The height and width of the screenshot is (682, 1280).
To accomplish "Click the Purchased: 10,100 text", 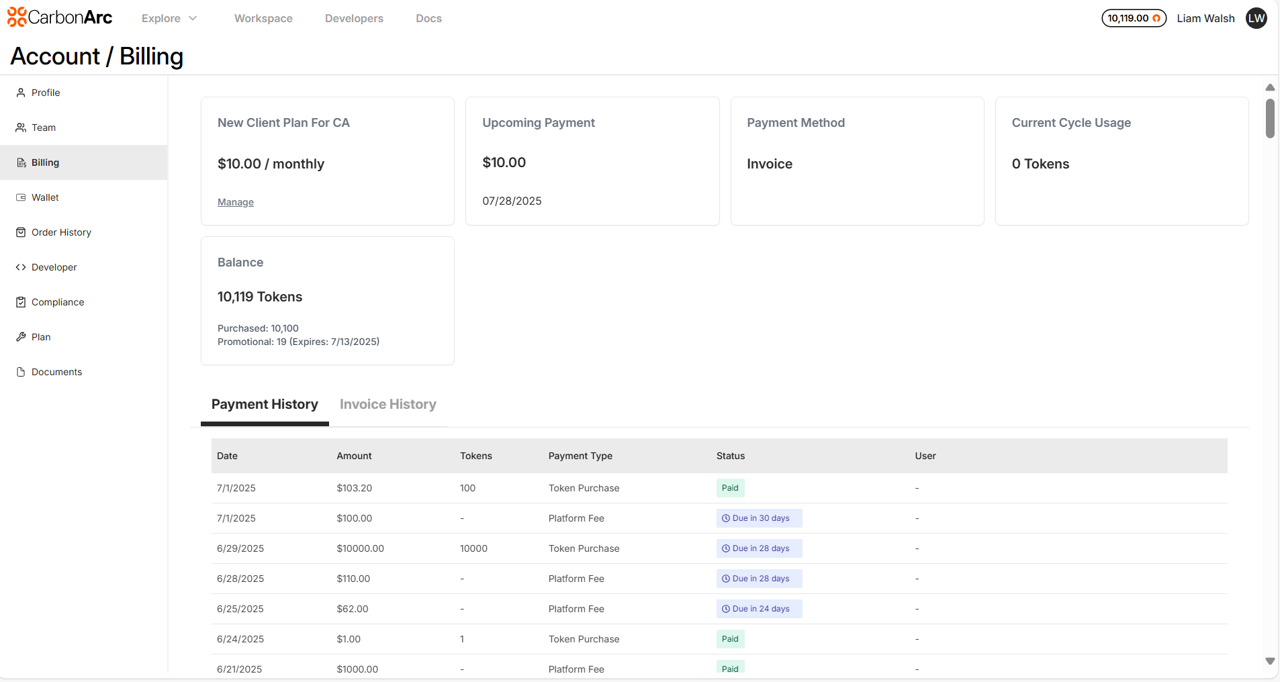I will point(258,328).
